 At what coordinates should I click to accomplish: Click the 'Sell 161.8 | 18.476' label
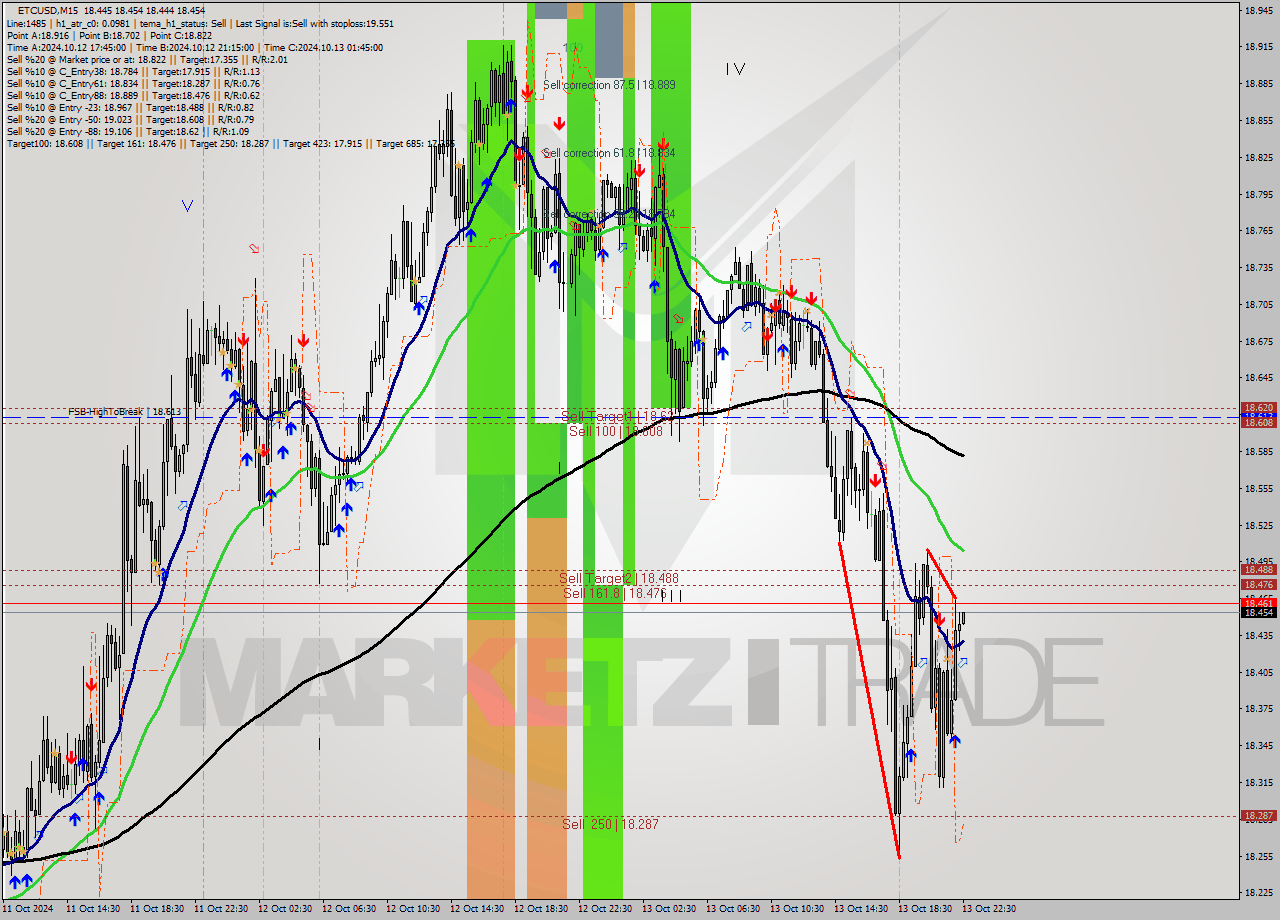click(x=615, y=593)
